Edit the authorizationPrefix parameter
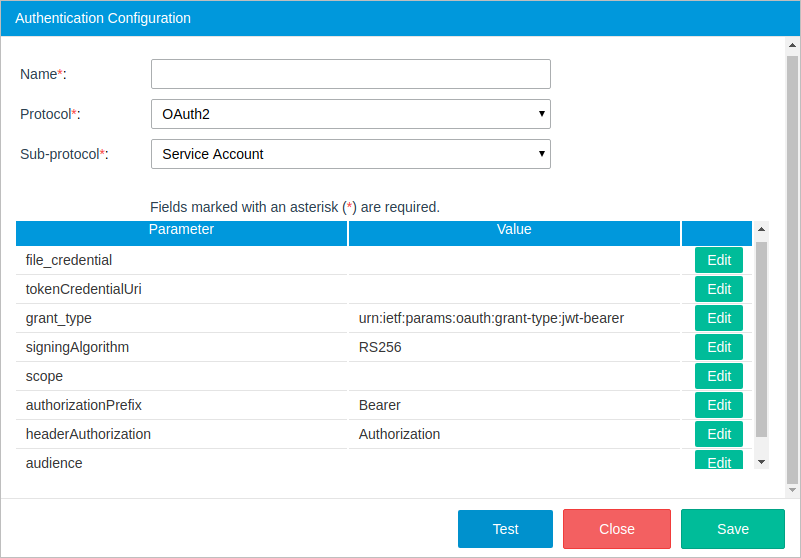Image resolution: width=801 pixels, height=558 pixels. pos(719,405)
